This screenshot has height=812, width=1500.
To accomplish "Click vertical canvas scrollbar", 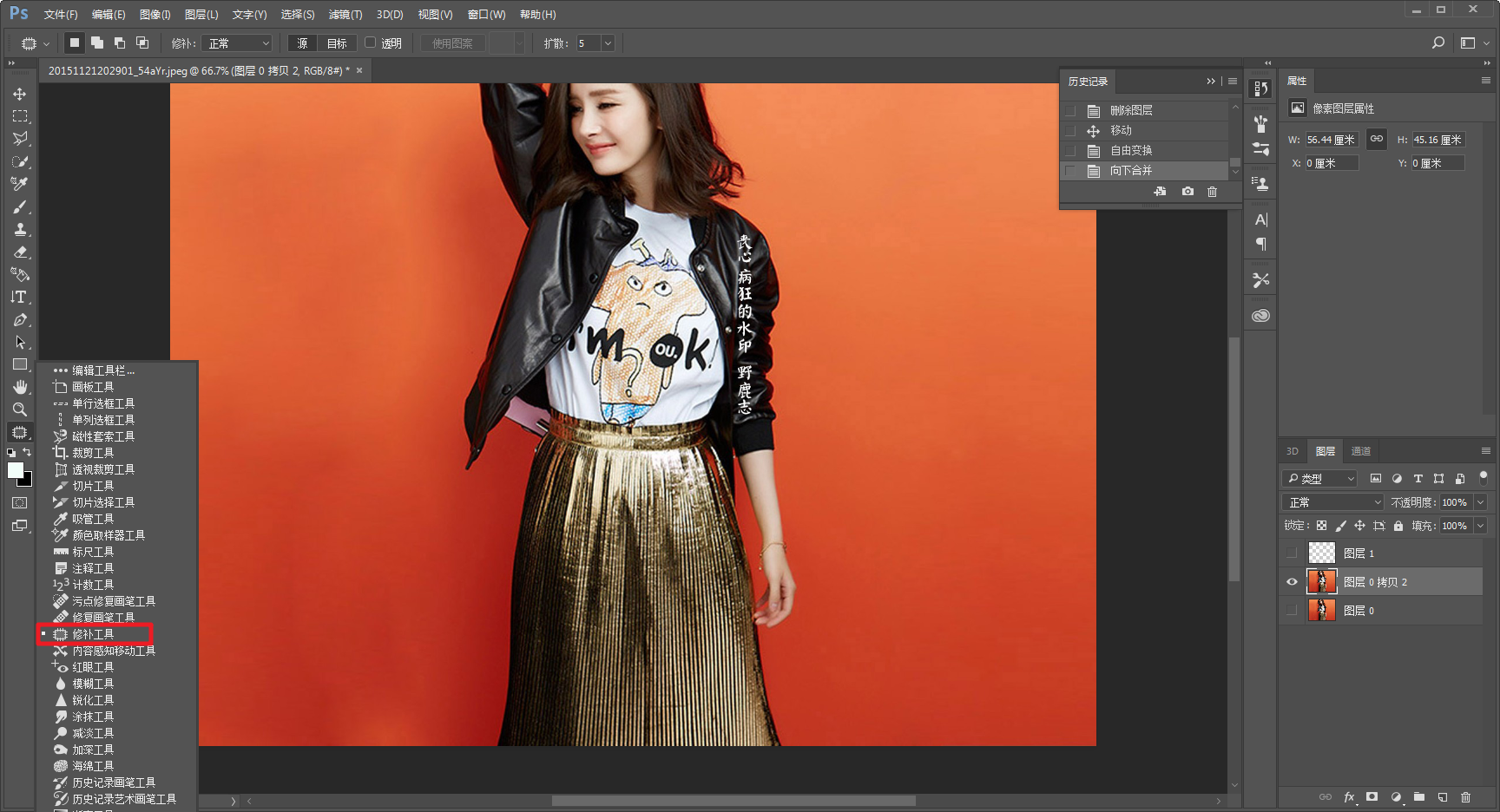I will 1234,459.
